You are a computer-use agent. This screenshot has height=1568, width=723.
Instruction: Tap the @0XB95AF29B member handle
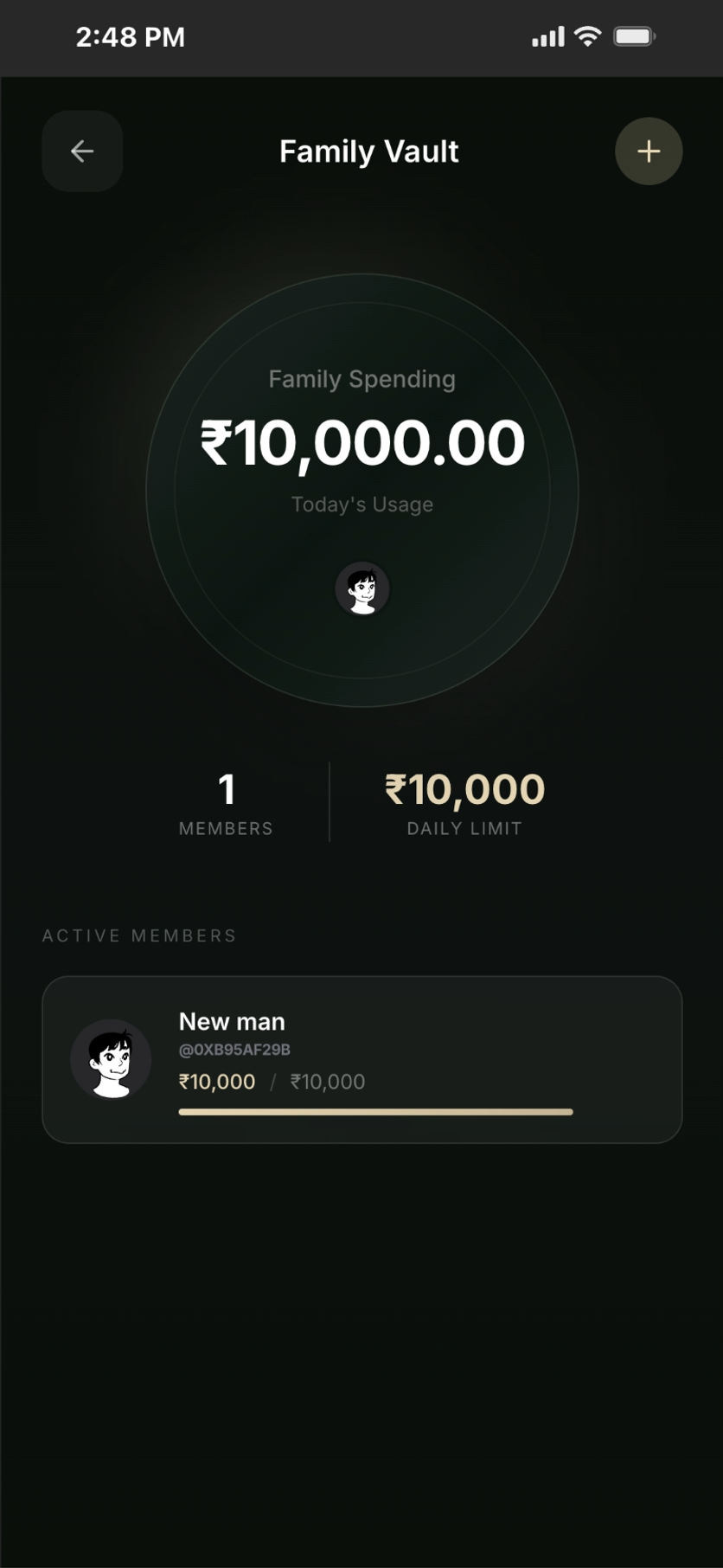pyautogui.click(x=234, y=1050)
